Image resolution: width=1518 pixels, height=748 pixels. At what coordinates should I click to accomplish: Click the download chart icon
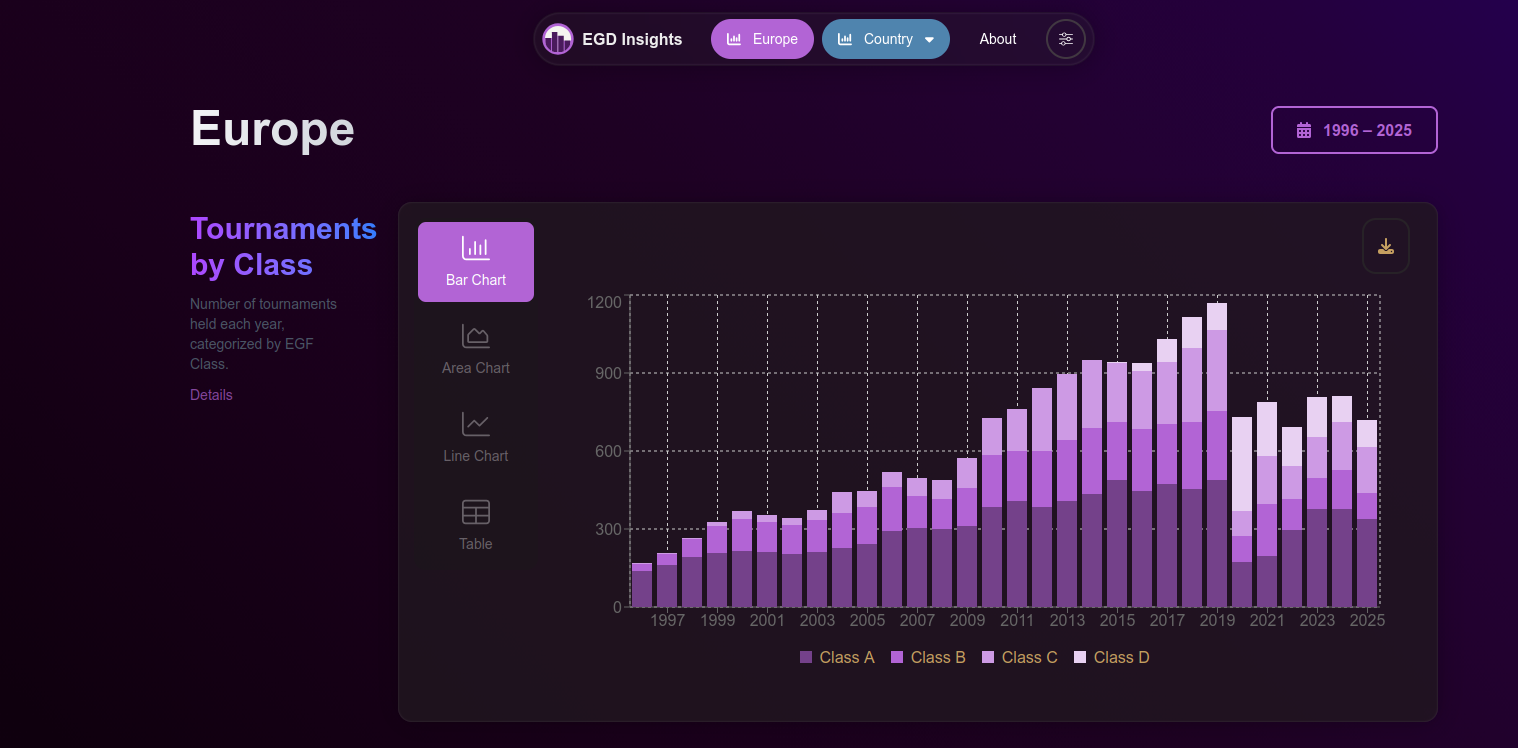tap(1385, 246)
